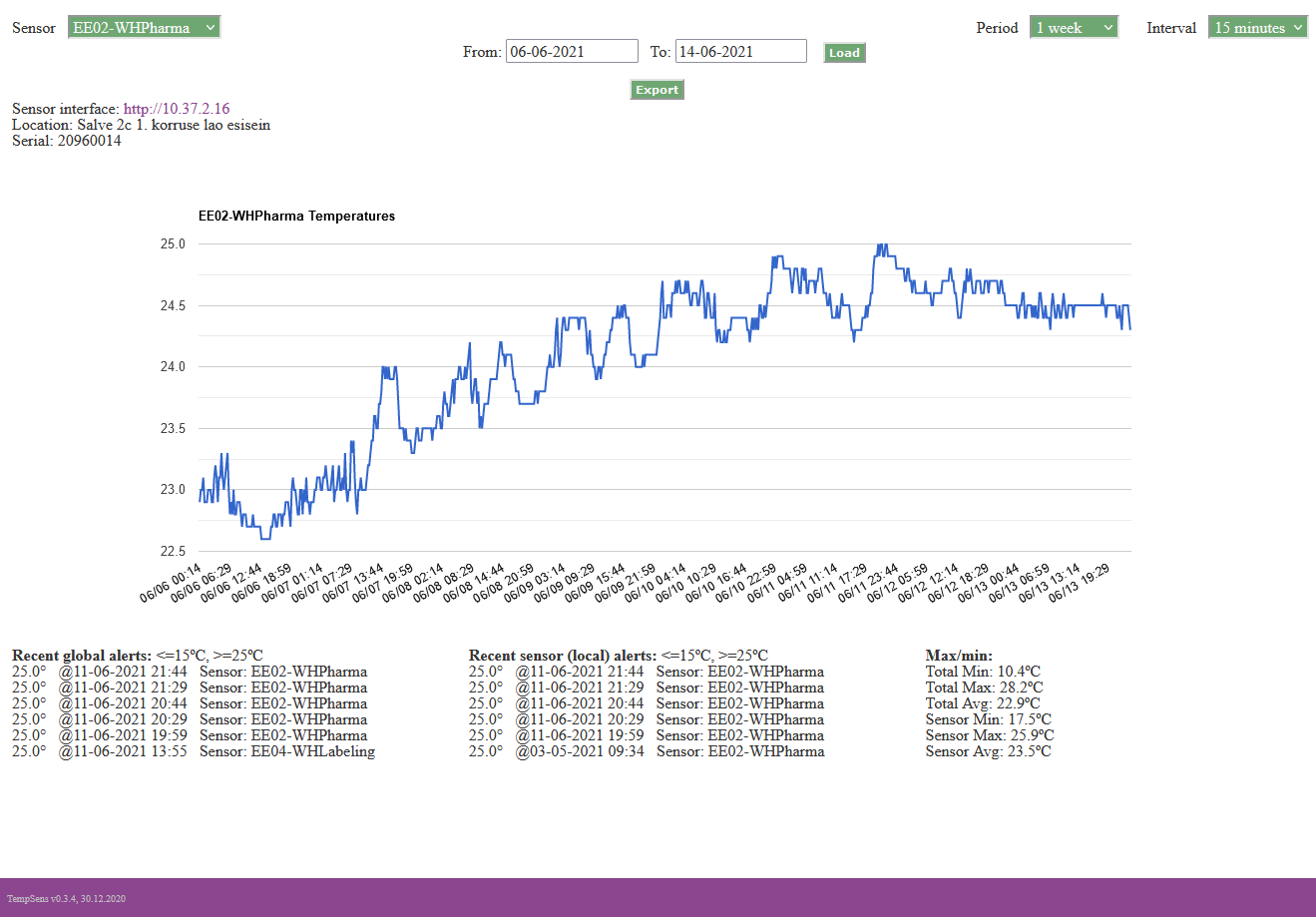
Task: Click the 22.5 y-axis label
Action: click(x=173, y=551)
